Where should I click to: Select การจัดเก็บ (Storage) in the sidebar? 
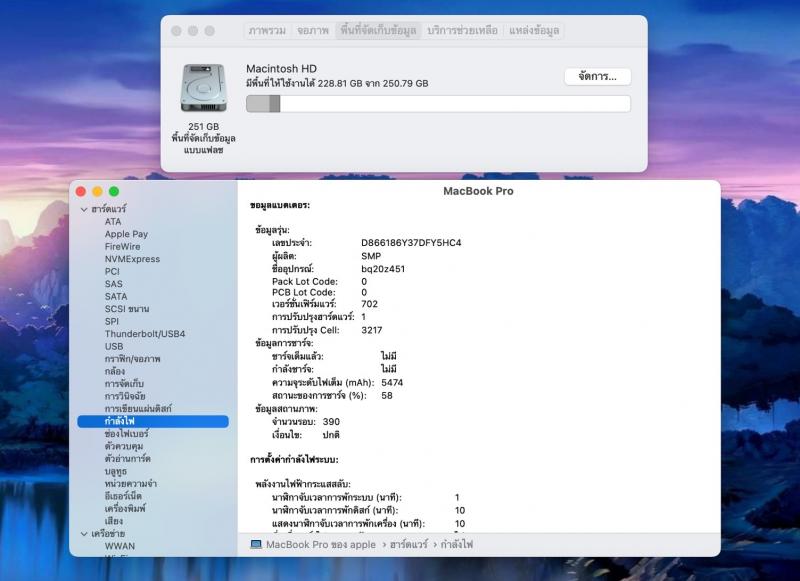tap(124, 384)
